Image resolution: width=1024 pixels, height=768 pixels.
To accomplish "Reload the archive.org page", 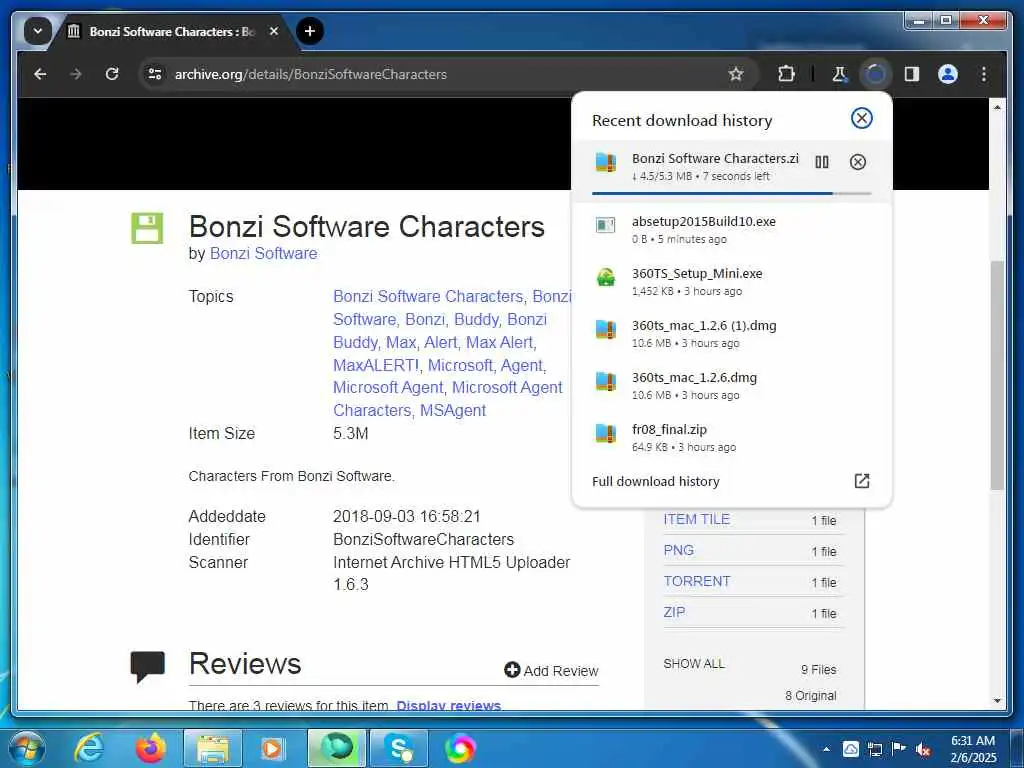I will point(112,74).
